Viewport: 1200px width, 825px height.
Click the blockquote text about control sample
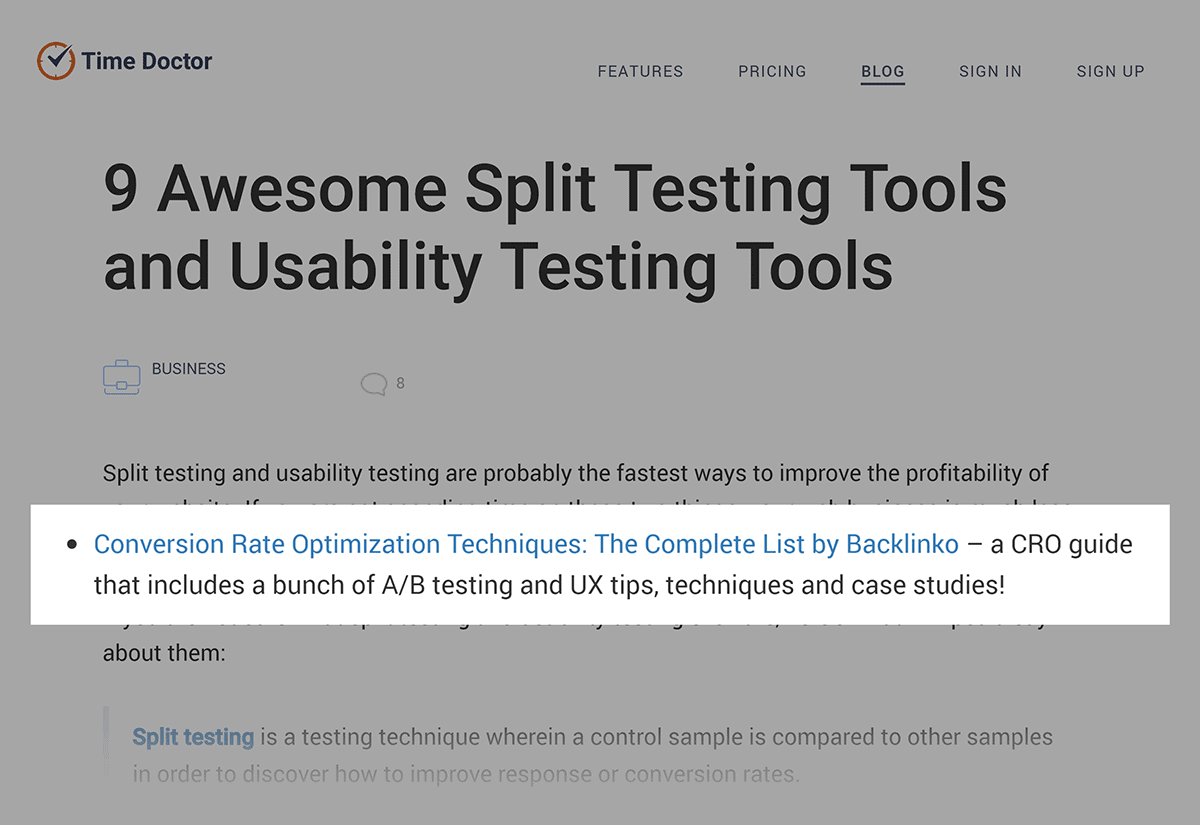pos(592,755)
